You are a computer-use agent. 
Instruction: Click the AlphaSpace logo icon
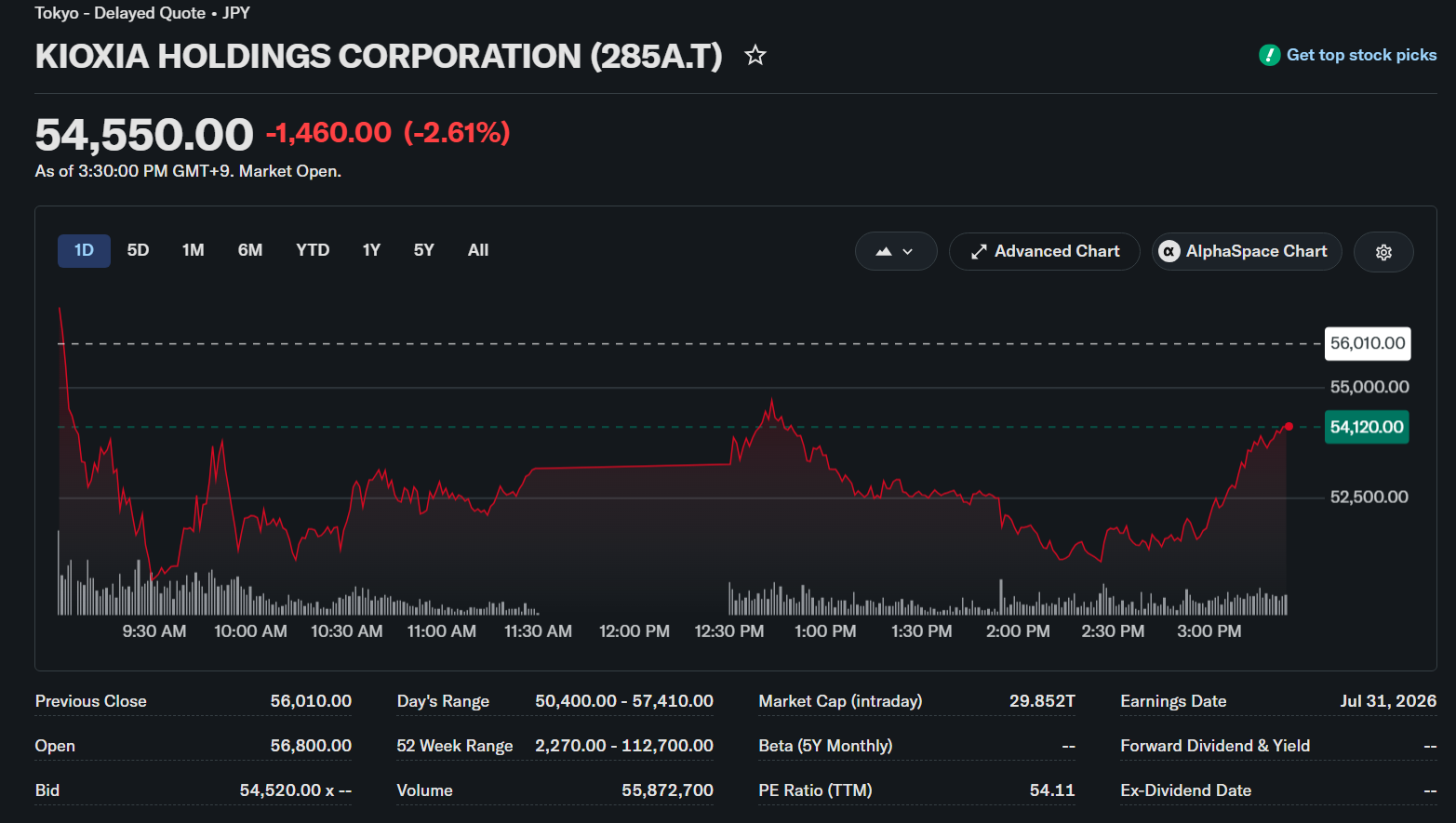pos(1169,252)
